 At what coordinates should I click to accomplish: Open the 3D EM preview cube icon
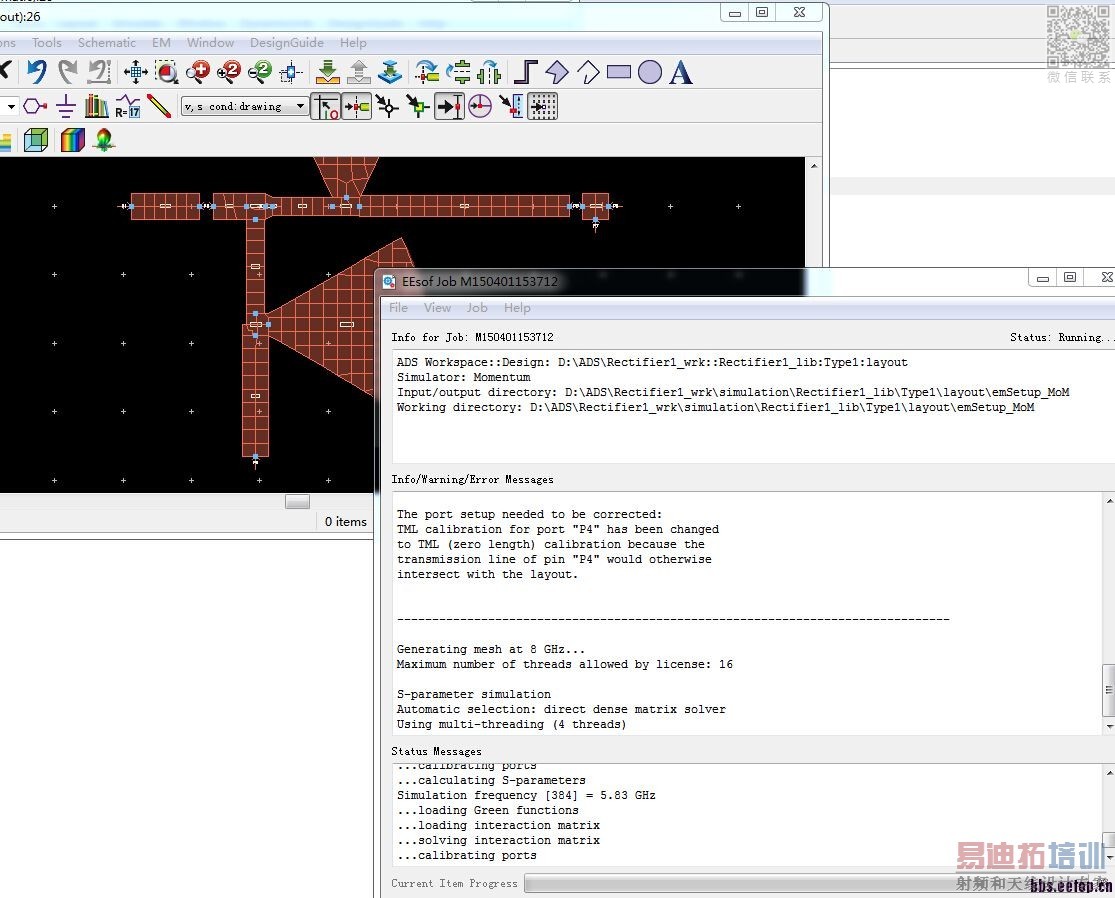tap(36, 140)
